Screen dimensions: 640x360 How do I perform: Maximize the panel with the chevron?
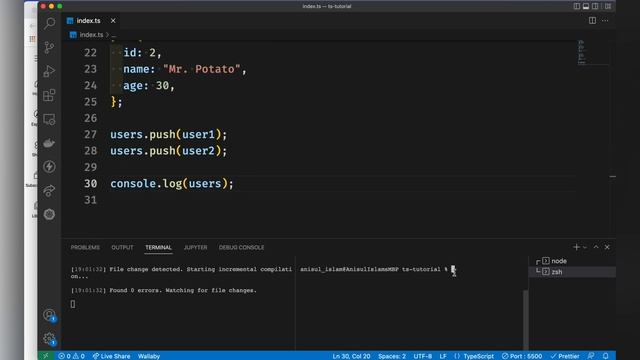coord(596,247)
